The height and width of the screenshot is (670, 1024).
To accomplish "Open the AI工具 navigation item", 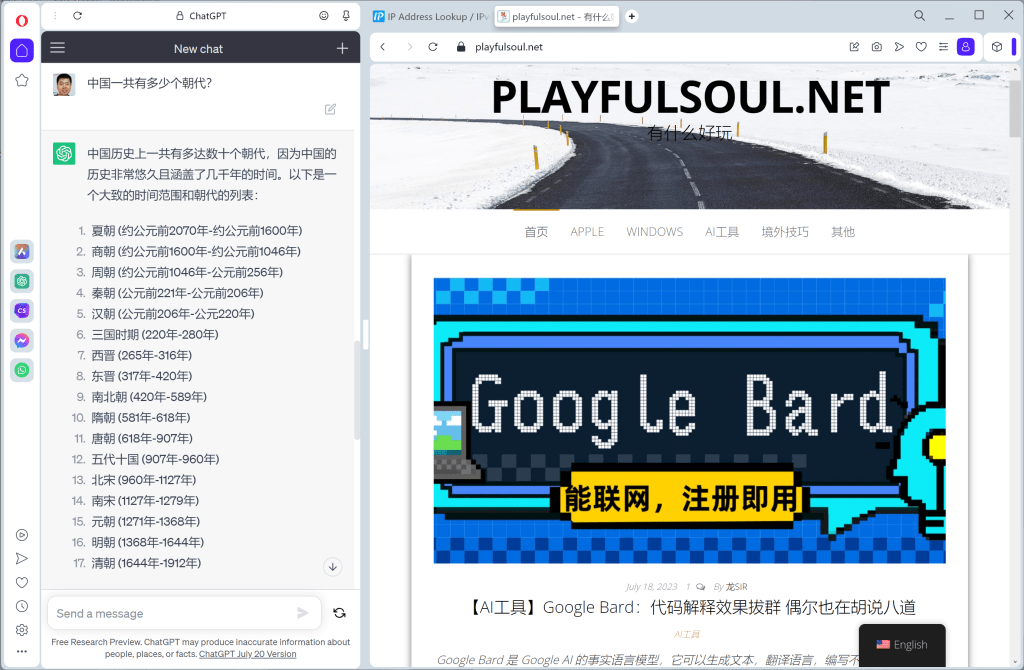I will [722, 232].
